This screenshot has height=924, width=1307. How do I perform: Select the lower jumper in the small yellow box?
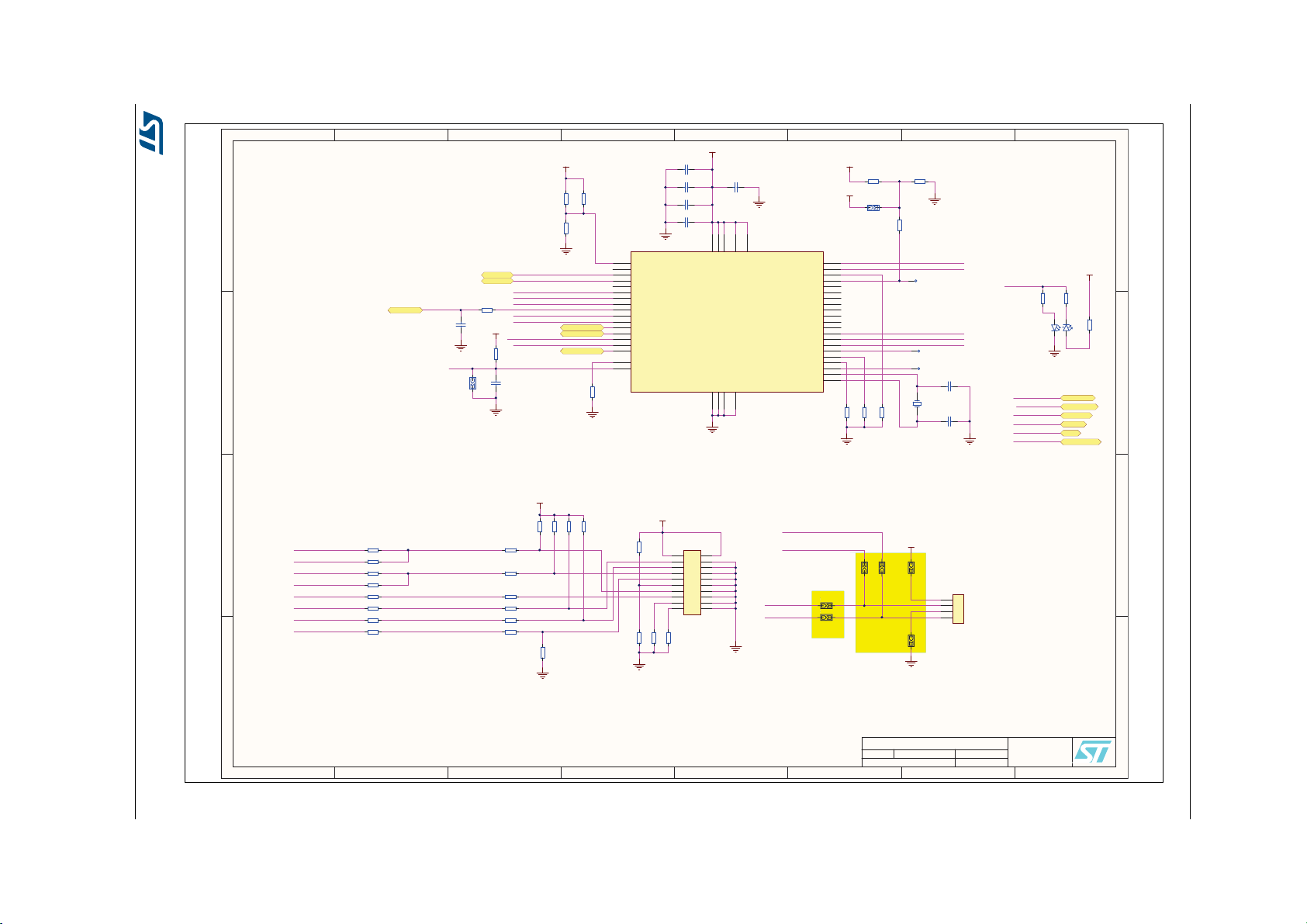point(827,618)
